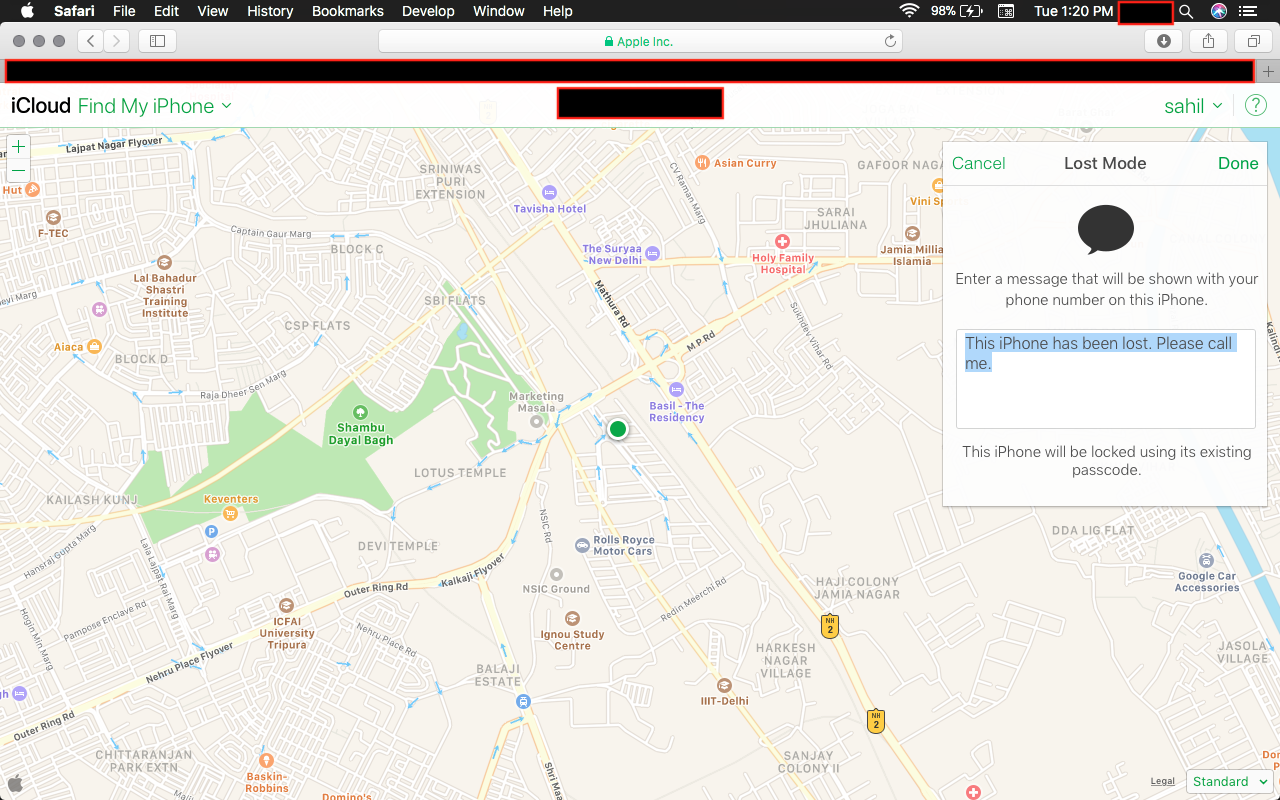Zoom out on the map
Viewport: 1280px width, 800px height.
point(18,170)
